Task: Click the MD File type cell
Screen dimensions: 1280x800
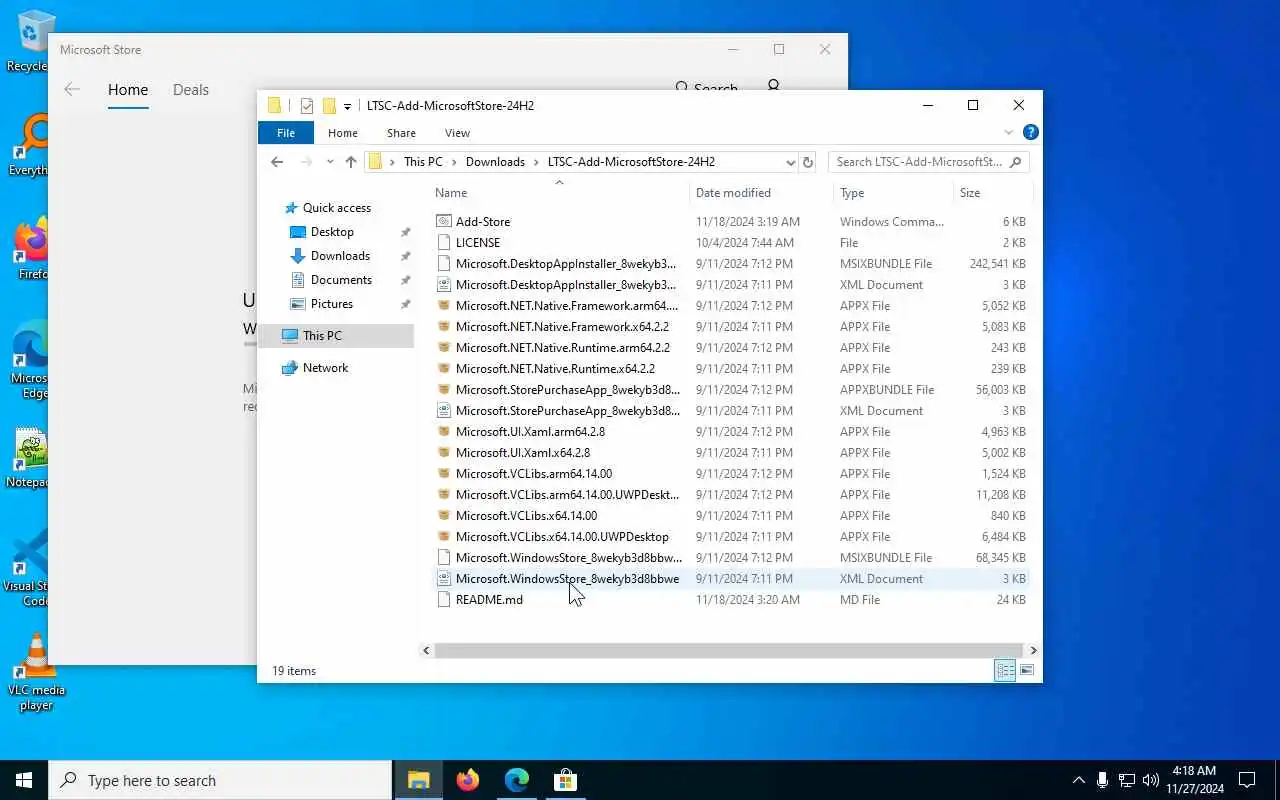Action: pos(860,599)
